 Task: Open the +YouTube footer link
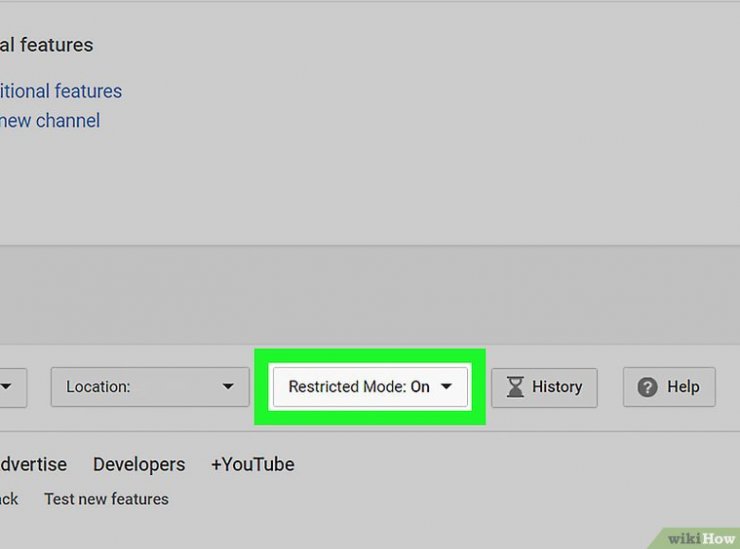[252, 465]
